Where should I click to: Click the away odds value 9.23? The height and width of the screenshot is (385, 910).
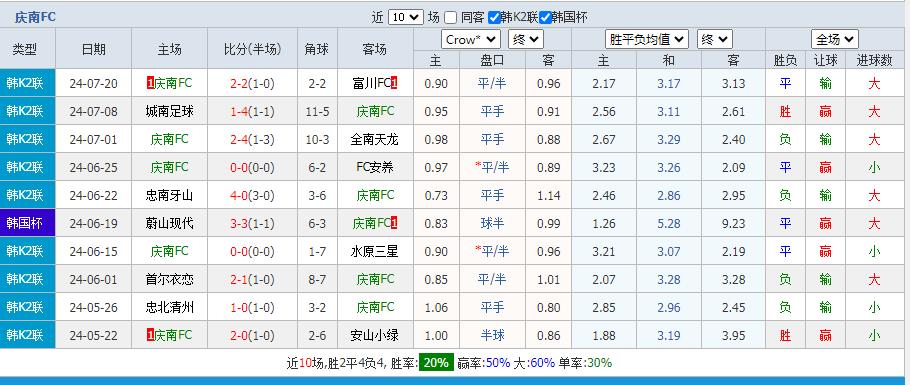(x=734, y=223)
